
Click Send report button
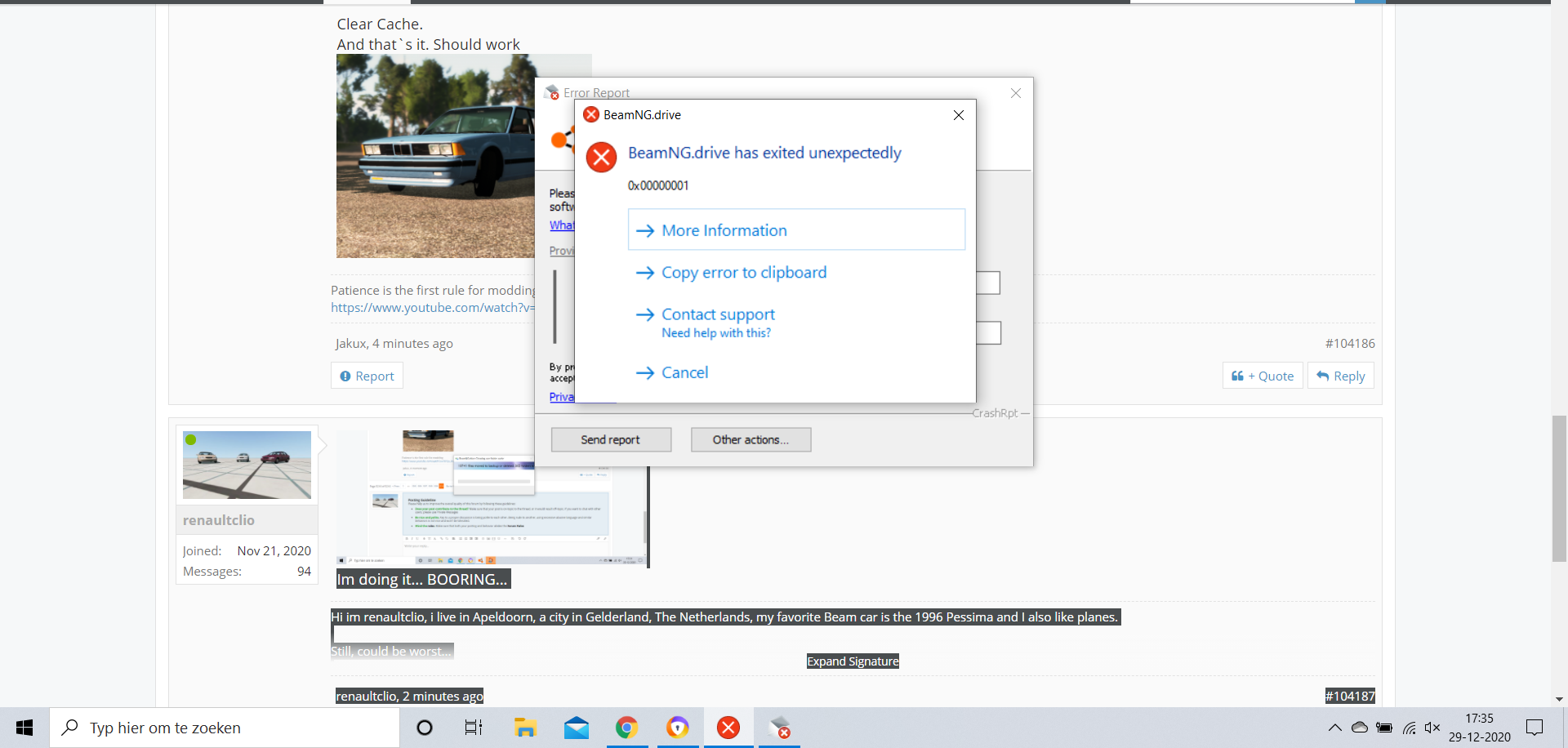[611, 439]
